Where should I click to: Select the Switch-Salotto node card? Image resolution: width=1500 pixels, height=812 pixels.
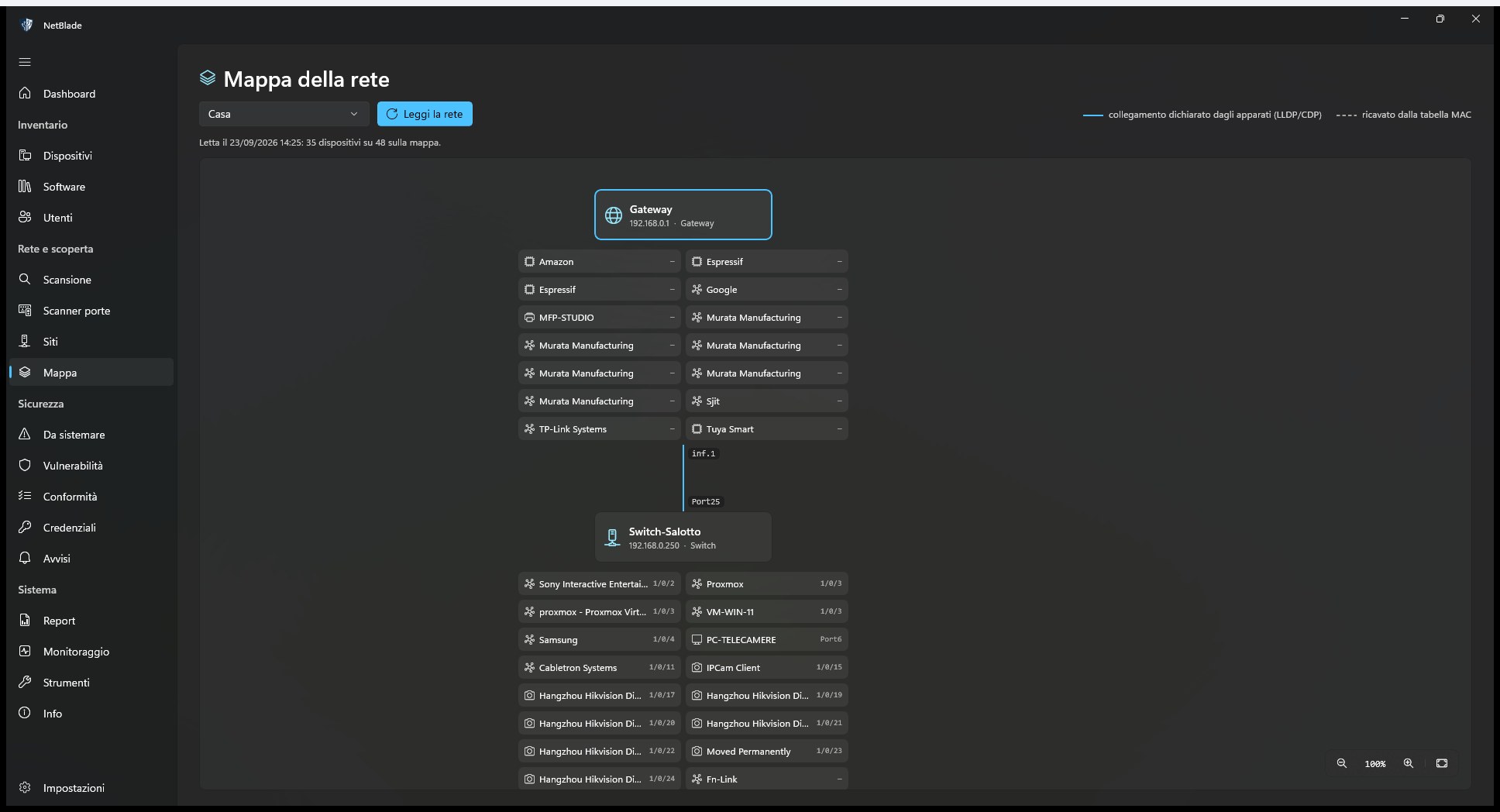pyautogui.click(x=683, y=537)
